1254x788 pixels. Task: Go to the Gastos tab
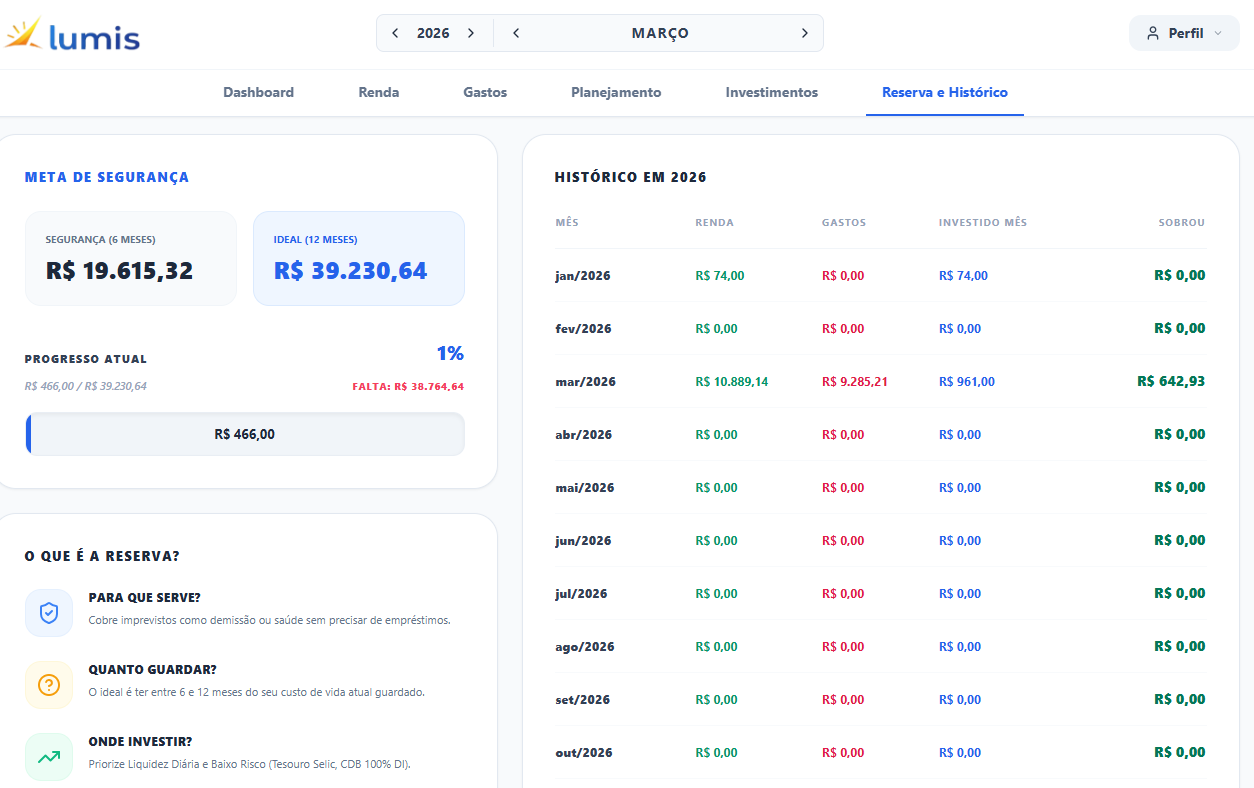point(485,92)
